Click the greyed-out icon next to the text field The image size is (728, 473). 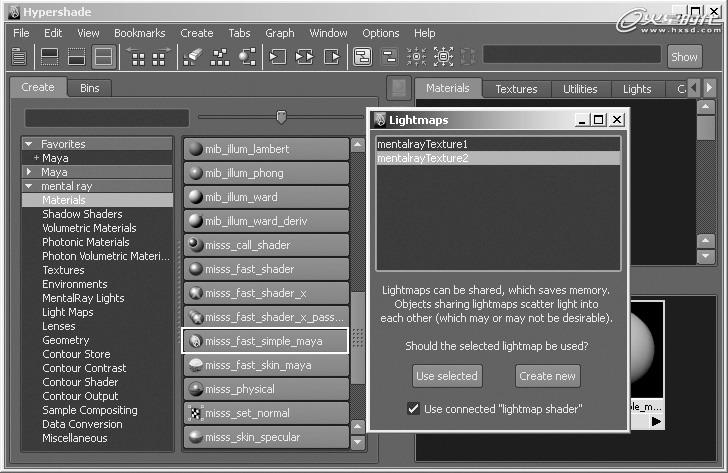[x=468, y=57]
